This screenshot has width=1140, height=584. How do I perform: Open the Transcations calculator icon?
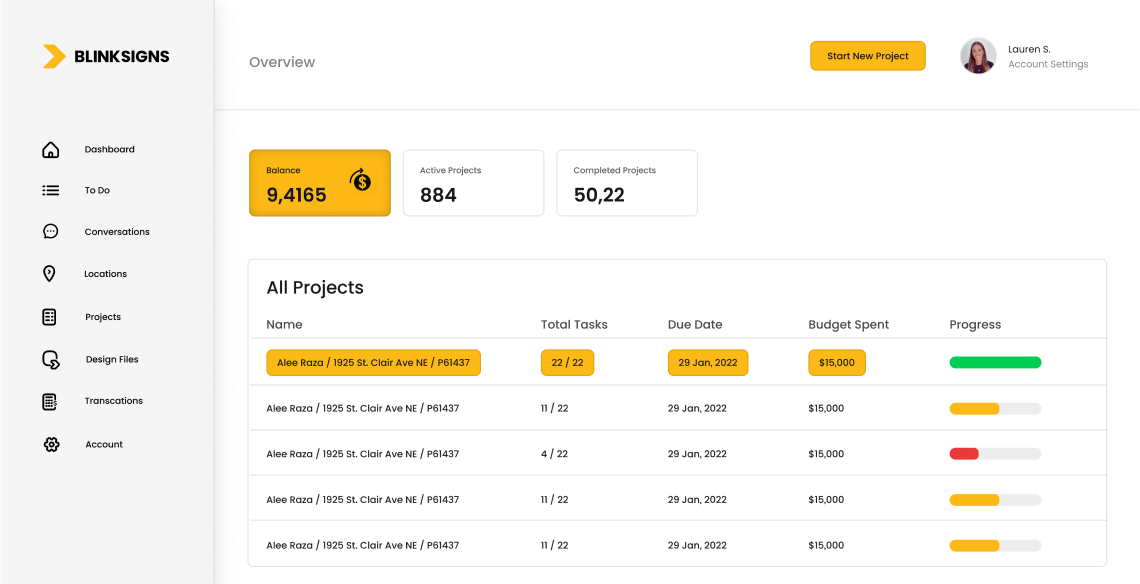click(49, 401)
